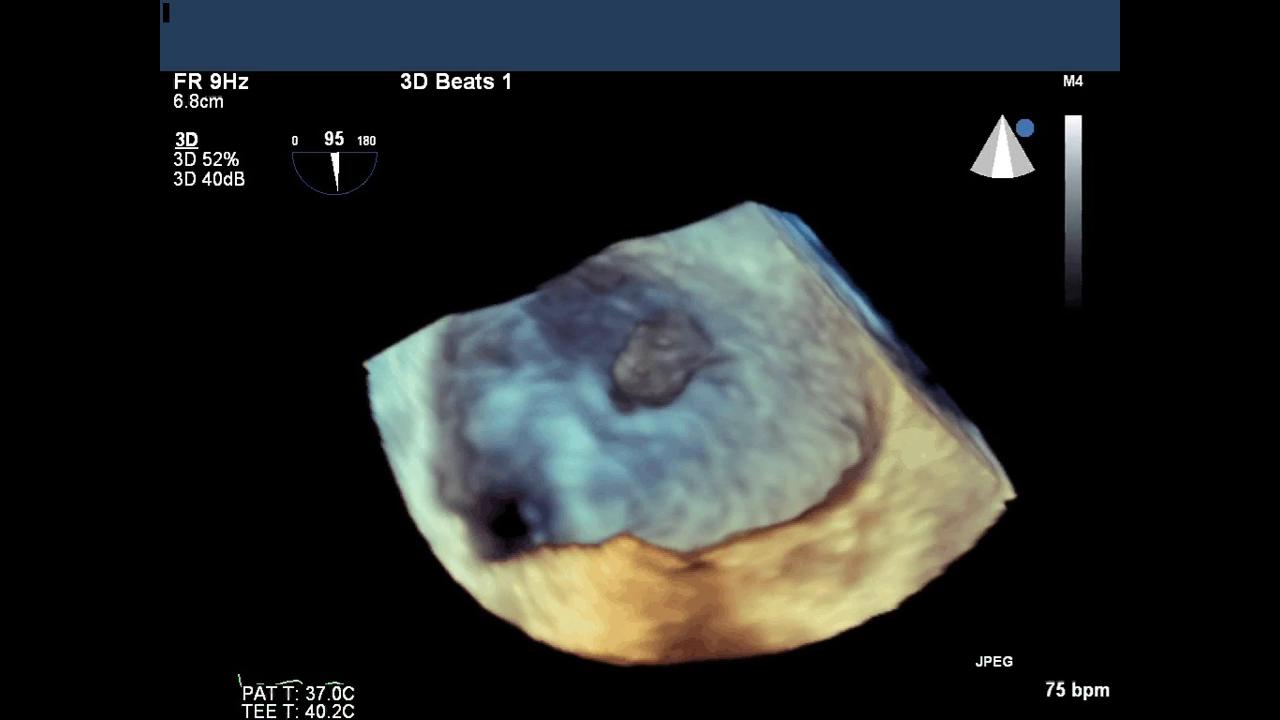1280x720 pixels.
Task: Click the black cursor mark in top banner
Action: [166, 13]
